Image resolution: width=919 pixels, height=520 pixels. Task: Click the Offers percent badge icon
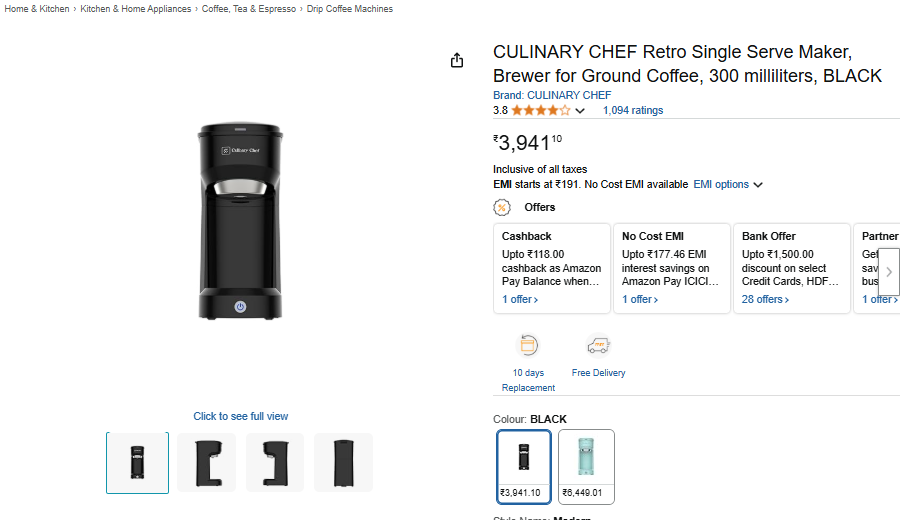click(502, 207)
